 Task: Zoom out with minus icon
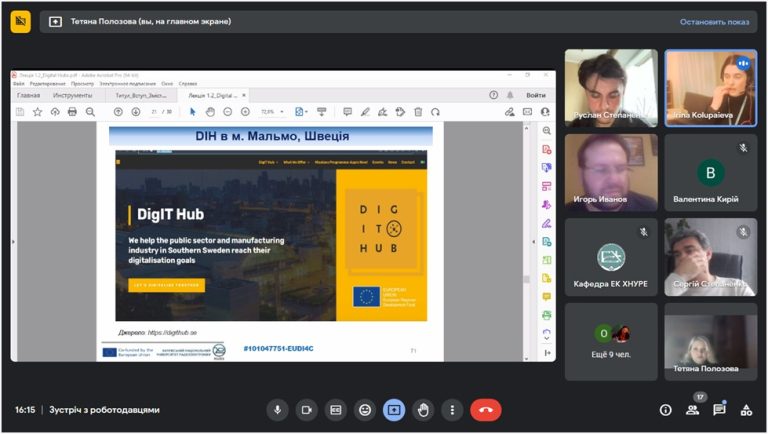227,112
